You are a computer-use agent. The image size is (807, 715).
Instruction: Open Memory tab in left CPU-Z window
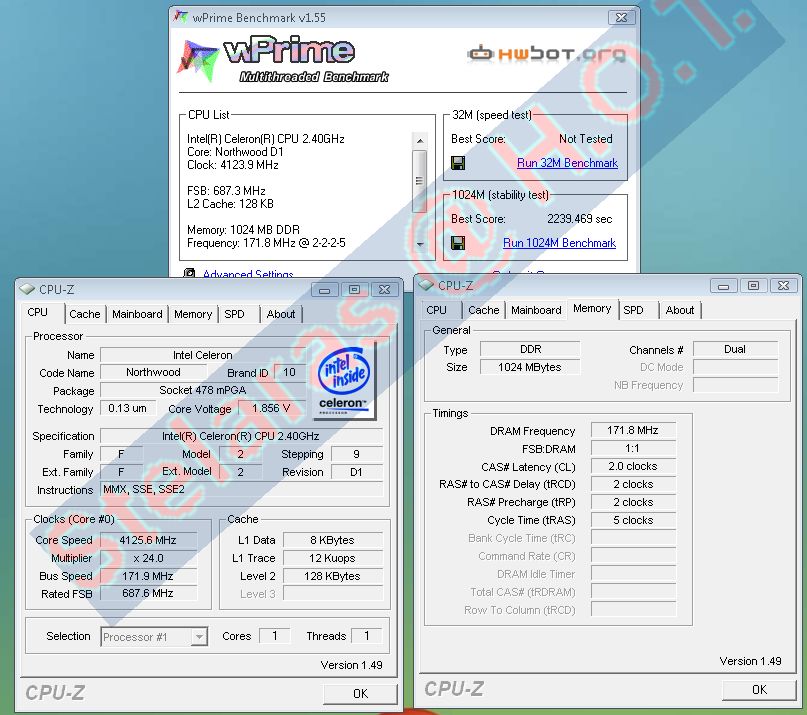point(193,314)
